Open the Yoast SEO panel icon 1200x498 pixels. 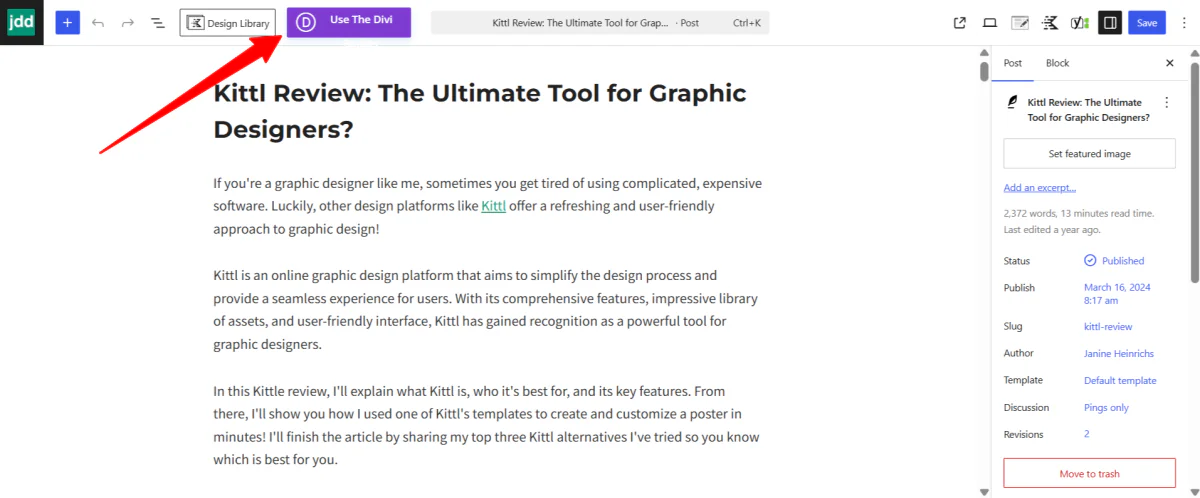pyautogui.click(x=1079, y=23)
